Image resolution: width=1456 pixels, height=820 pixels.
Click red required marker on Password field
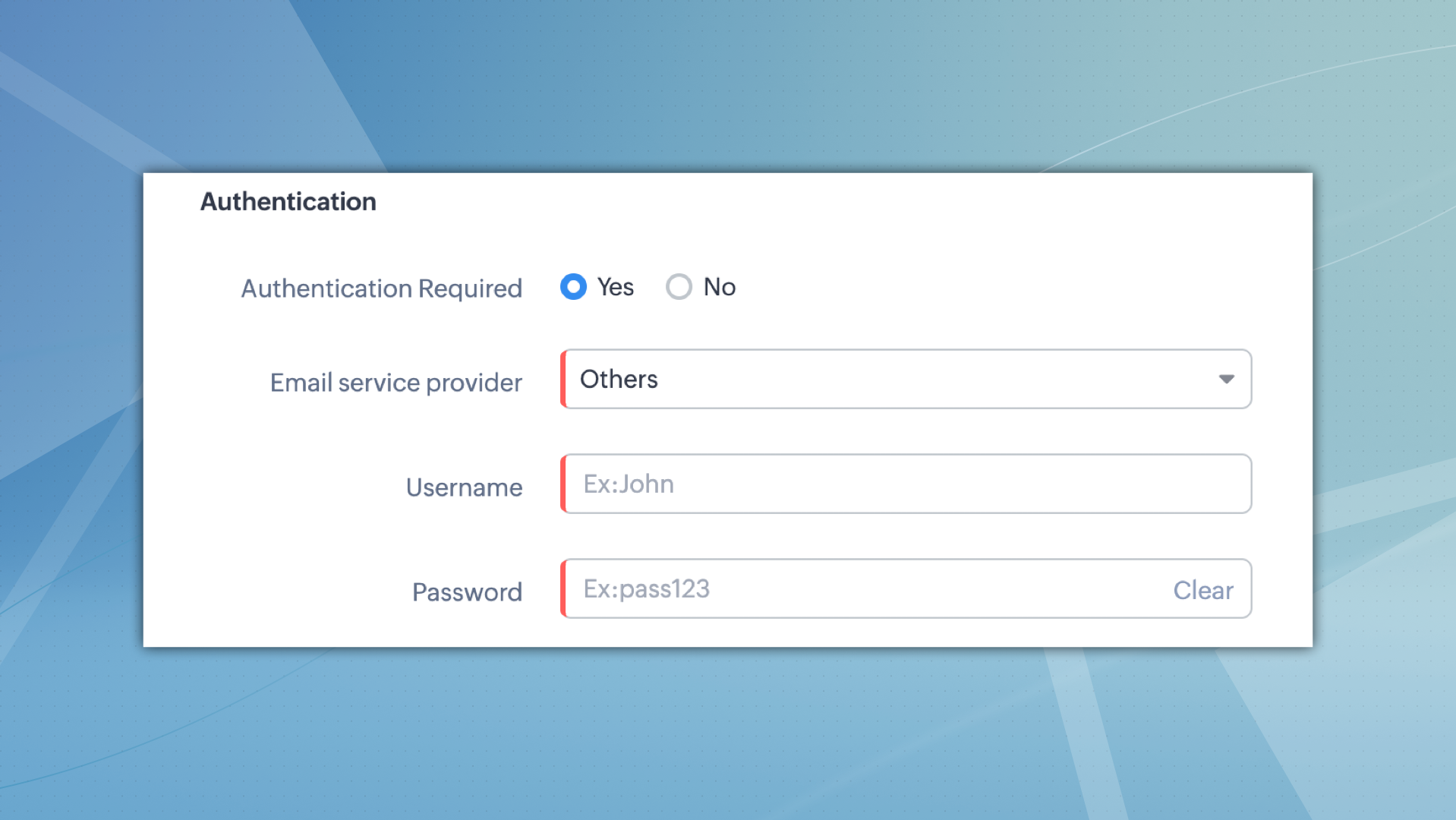(x=563, y=589)
